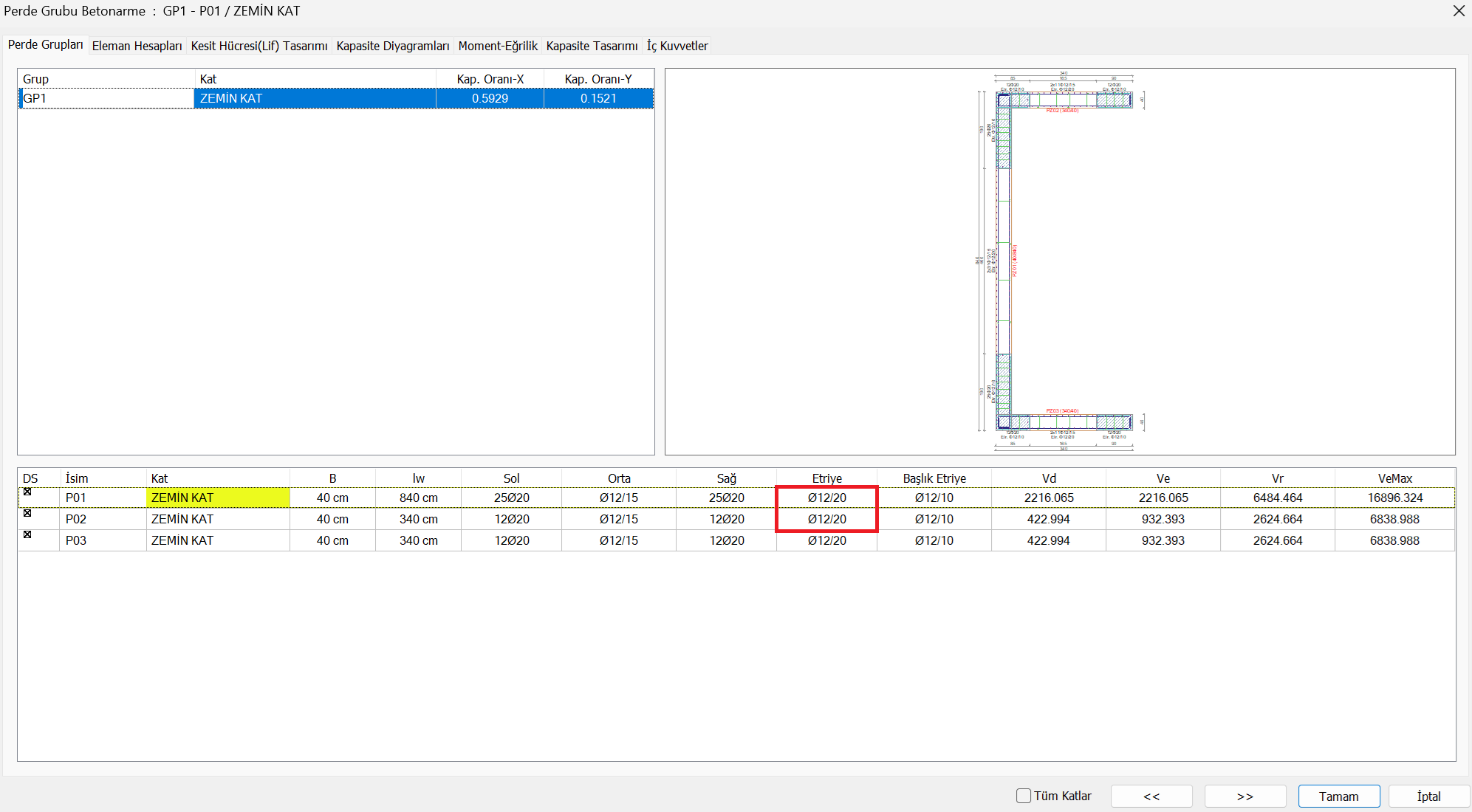Screen dimensions: 1472x812
Task: Click the Tamam button
Action: 1338,796
